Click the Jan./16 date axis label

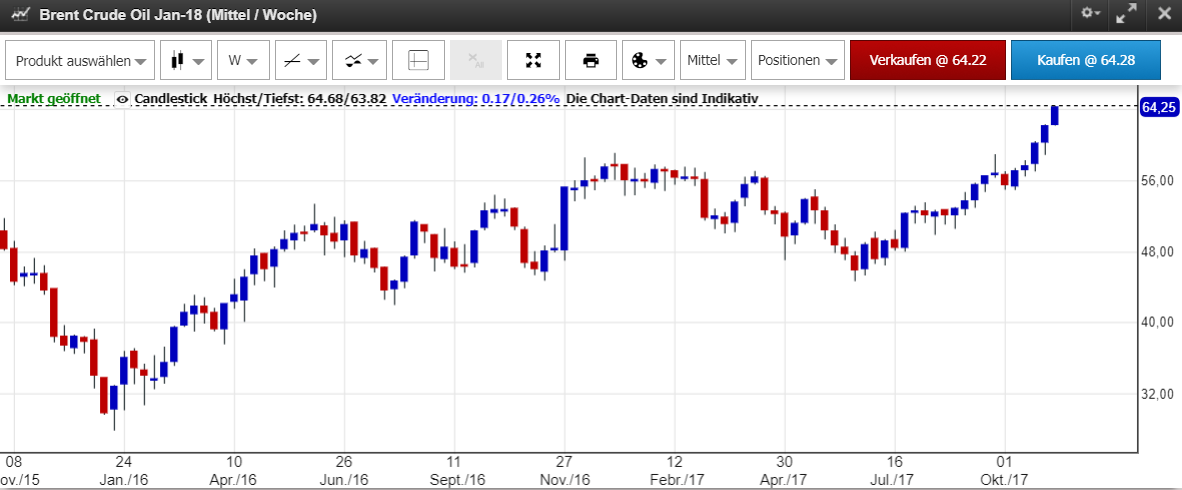[x=124, y=479]
